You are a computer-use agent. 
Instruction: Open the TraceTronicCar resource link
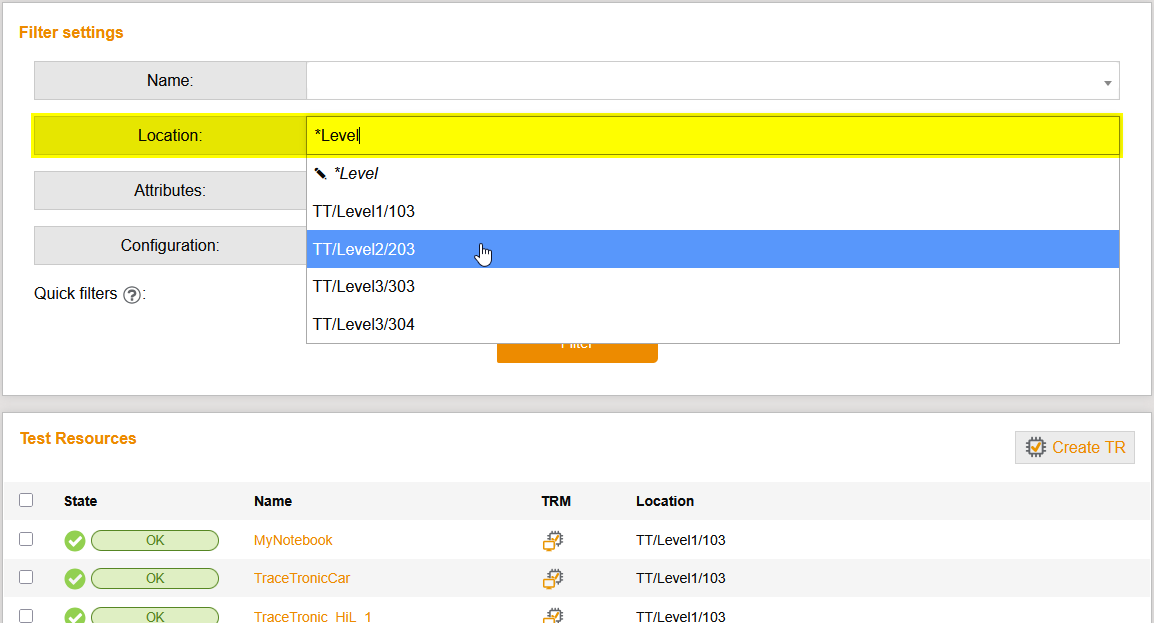point(302,578)
